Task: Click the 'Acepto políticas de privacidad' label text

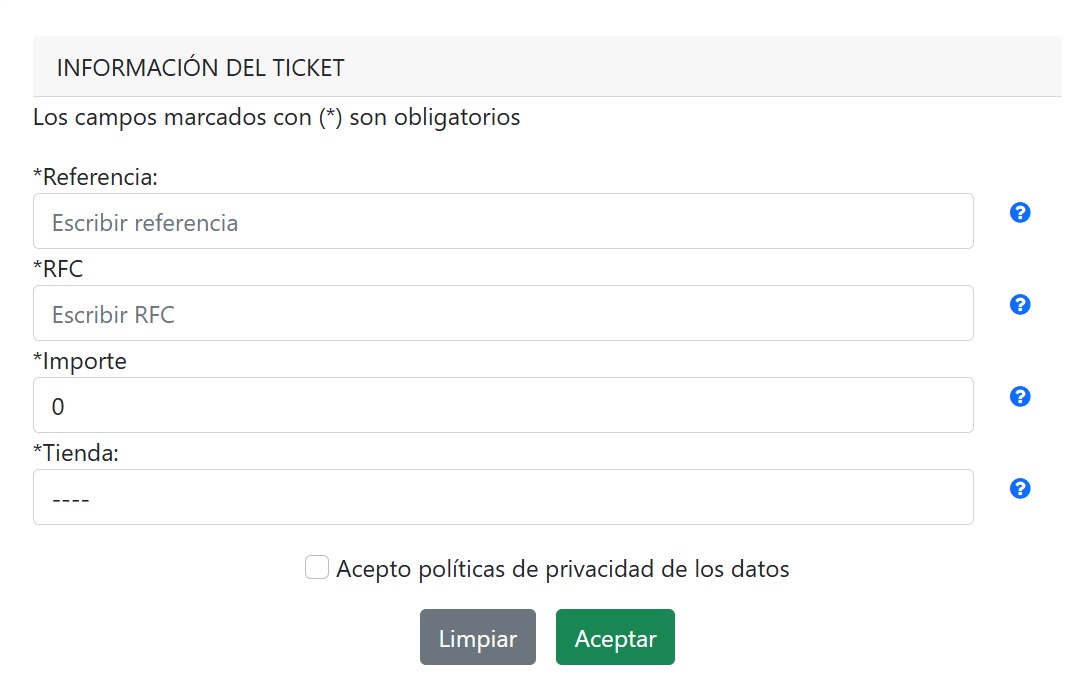Action: pyautogui.click(x=563, y=569)
